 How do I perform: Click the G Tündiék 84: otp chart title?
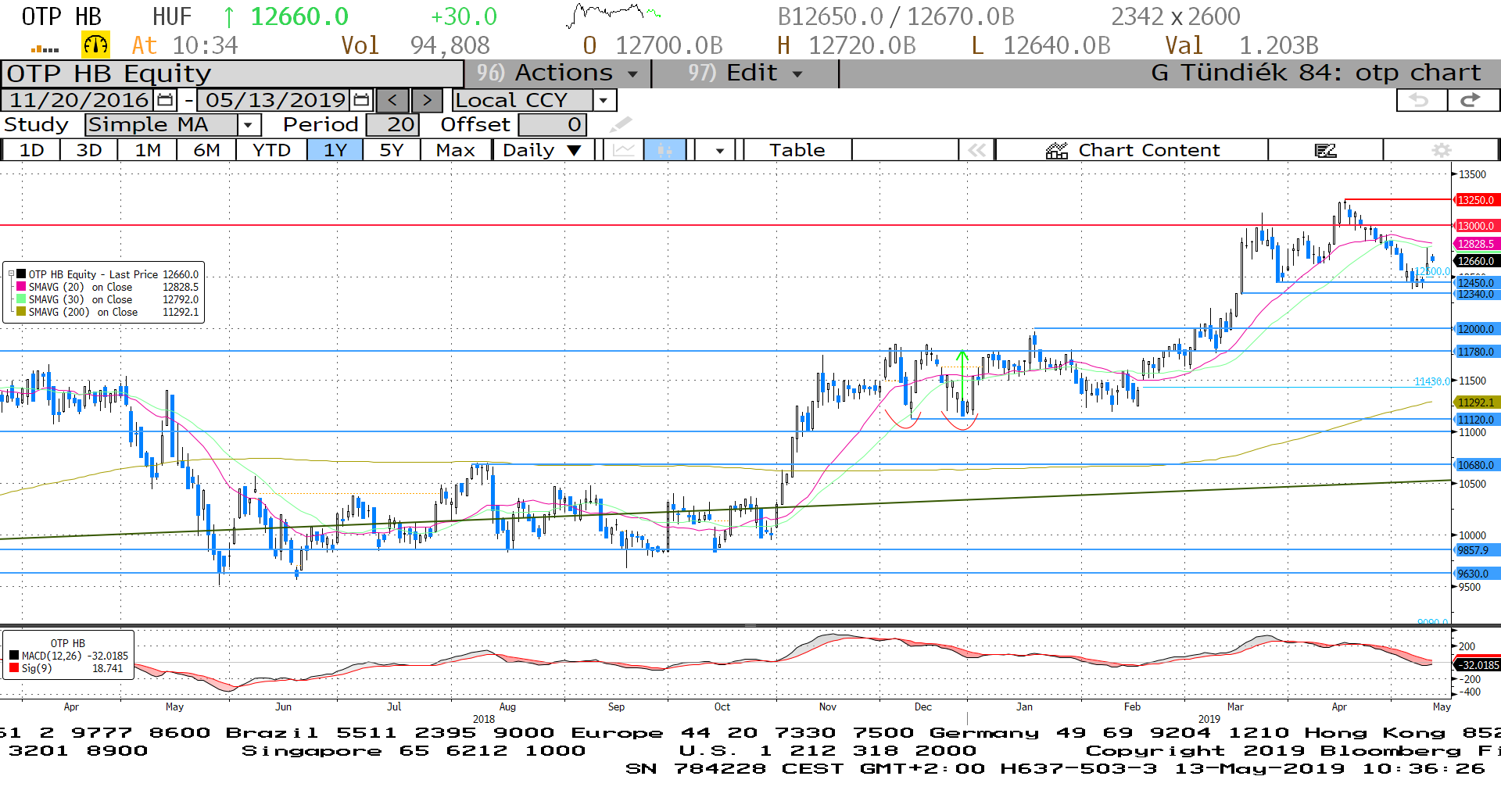pyautogui.click(x=1316, y=73)
